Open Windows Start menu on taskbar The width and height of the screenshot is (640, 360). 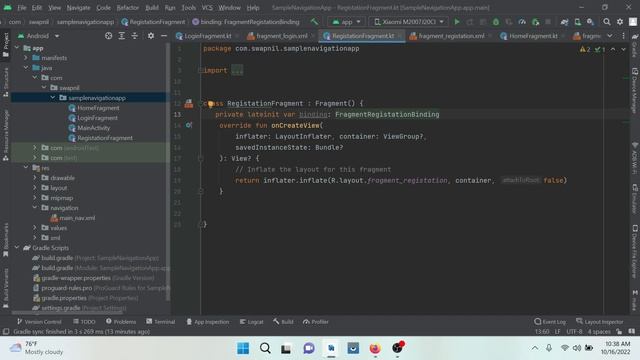pyautogui.click(x=243, y=348)
